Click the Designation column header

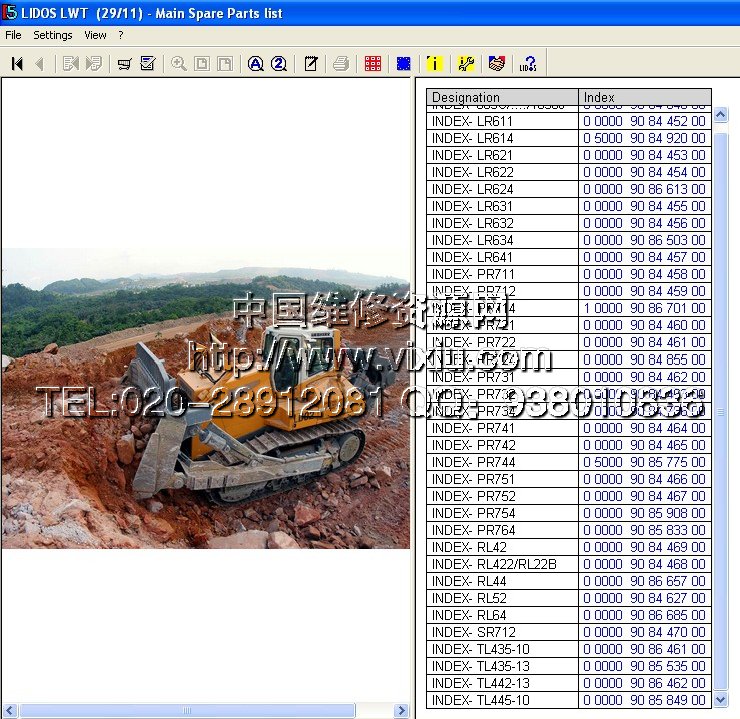pyautogui.click(x=502, y=97)
